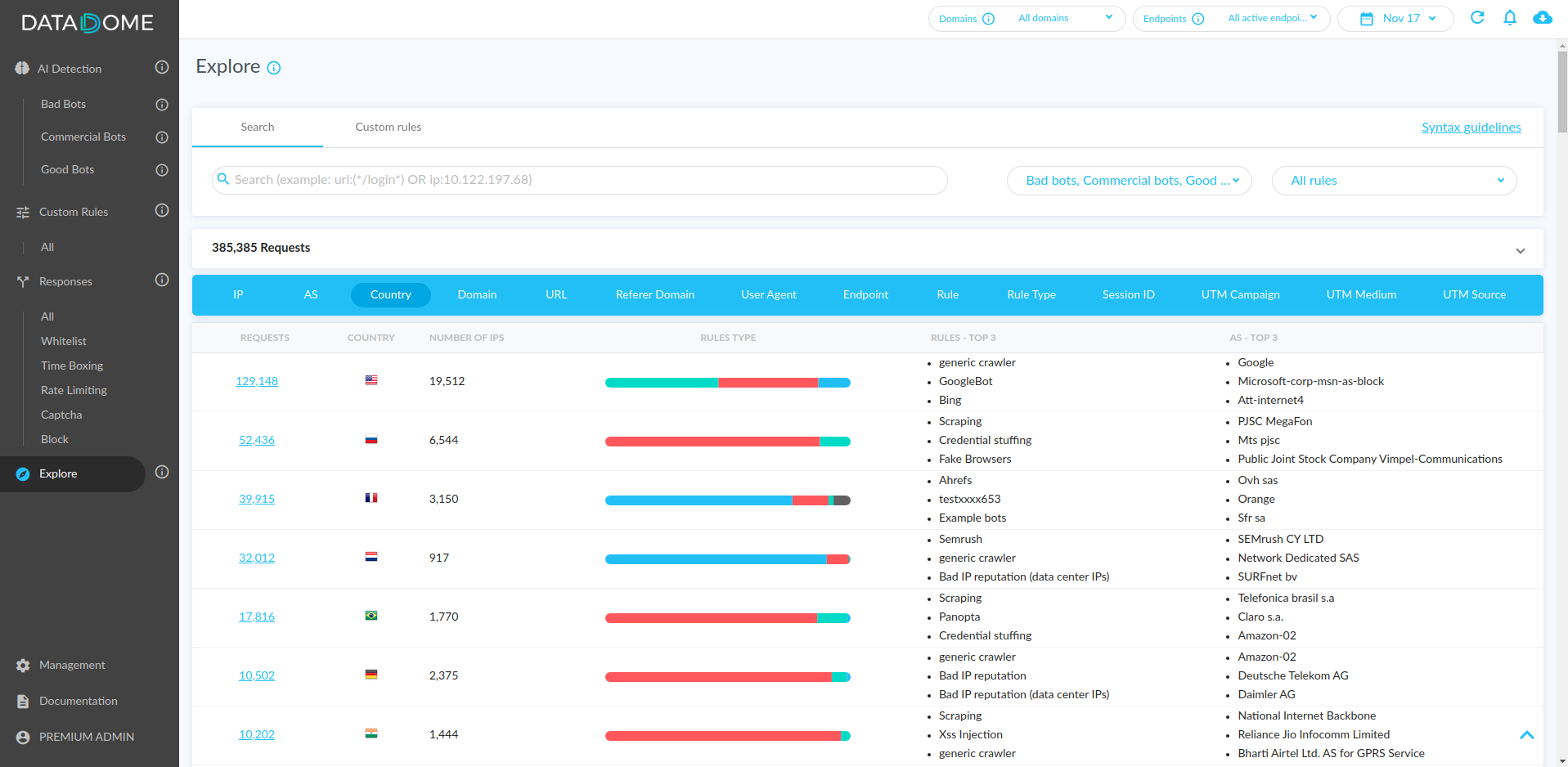Image resolution: width=1568 pixels, height=767 pixels.
Task: Click the back-to-top arrow icon
Action: point(1526,735)
